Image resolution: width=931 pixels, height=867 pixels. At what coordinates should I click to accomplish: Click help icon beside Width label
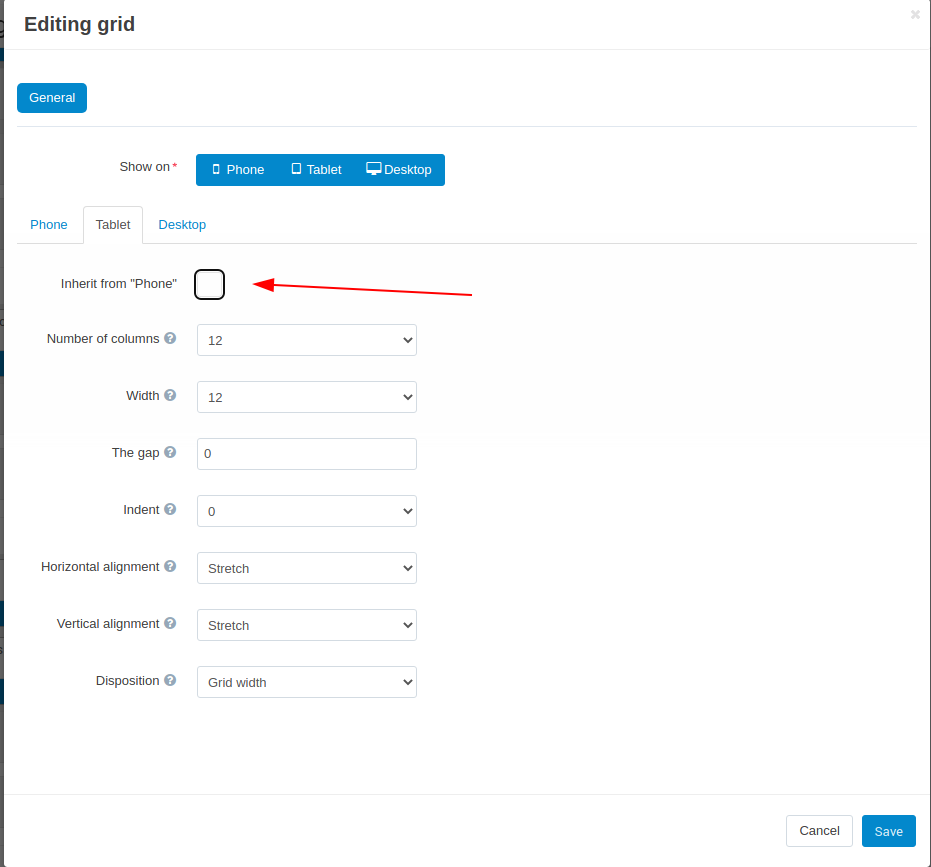[170, 395]
